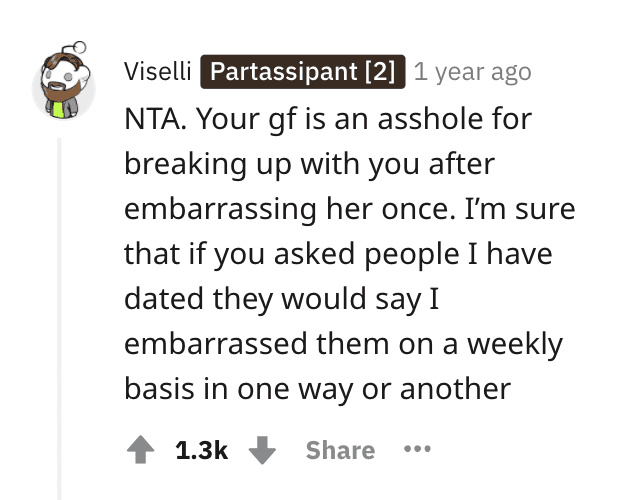Share this comment

[340, 450]
